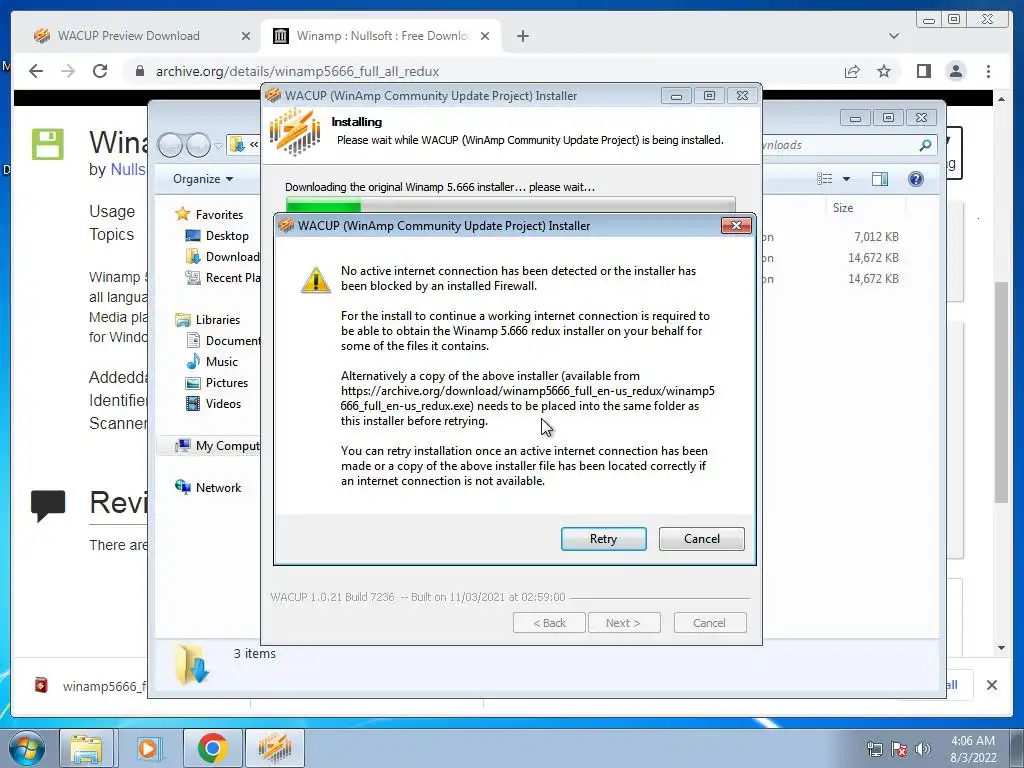The width and height of the screenshot is (1024, 768).
Task: Open Chrome profile avatar
Action: coord(955,71)
